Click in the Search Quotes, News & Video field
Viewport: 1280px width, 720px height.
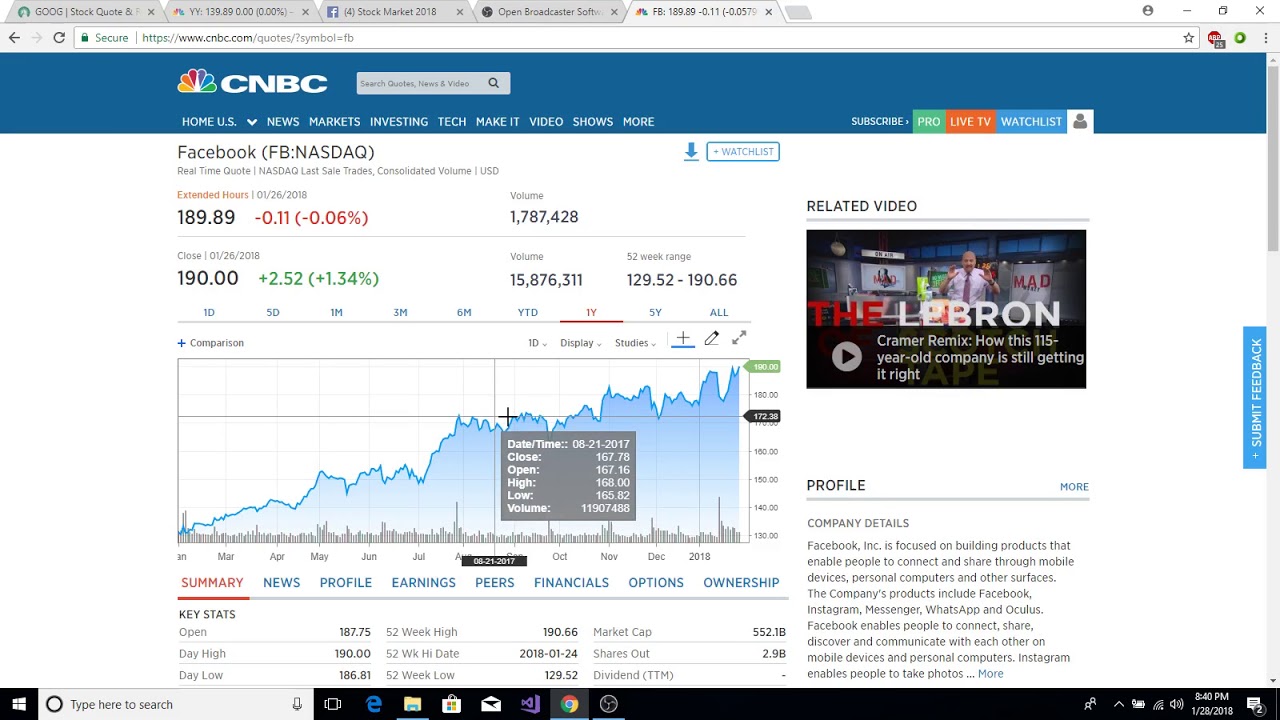(420, 83)
